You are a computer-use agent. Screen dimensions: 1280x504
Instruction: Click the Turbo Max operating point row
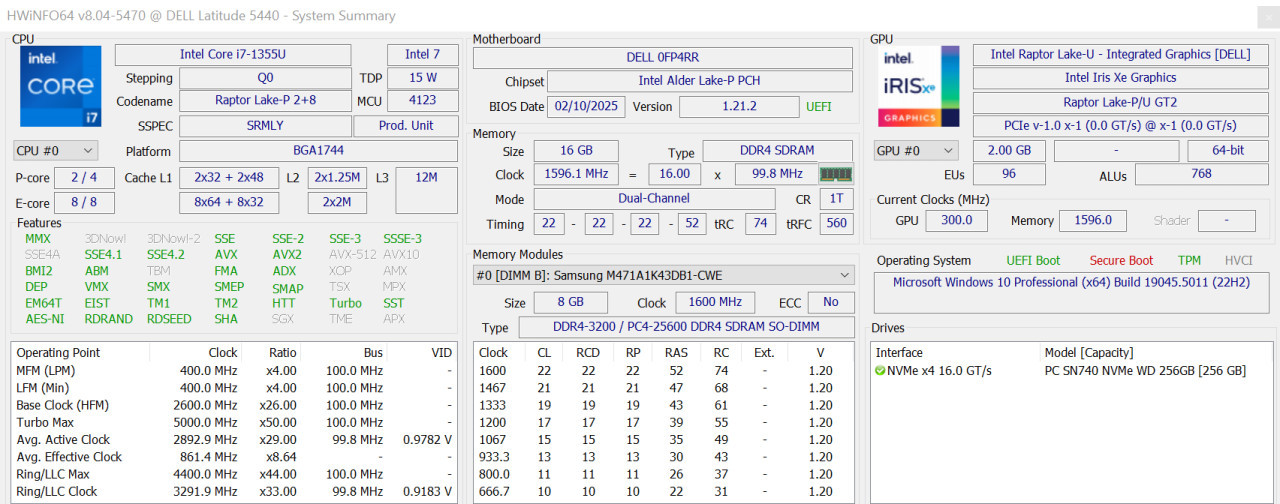click(234, 423)
